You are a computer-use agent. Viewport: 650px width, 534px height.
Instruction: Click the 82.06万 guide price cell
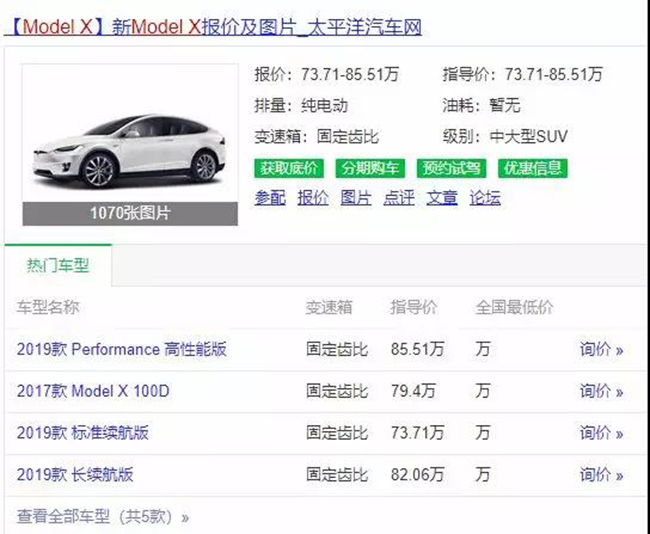pyautogui.click(x=417, y=475)
